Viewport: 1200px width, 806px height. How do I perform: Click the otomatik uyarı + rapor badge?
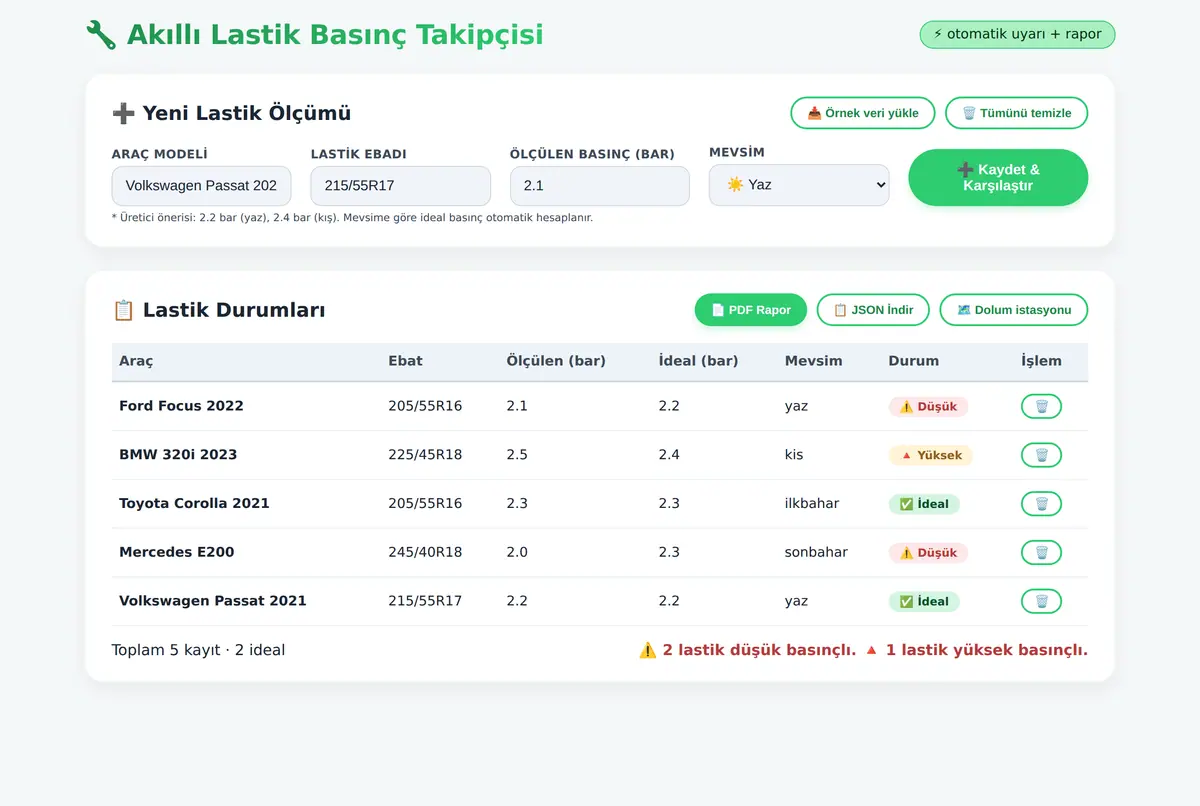[x=1017, y=34]
